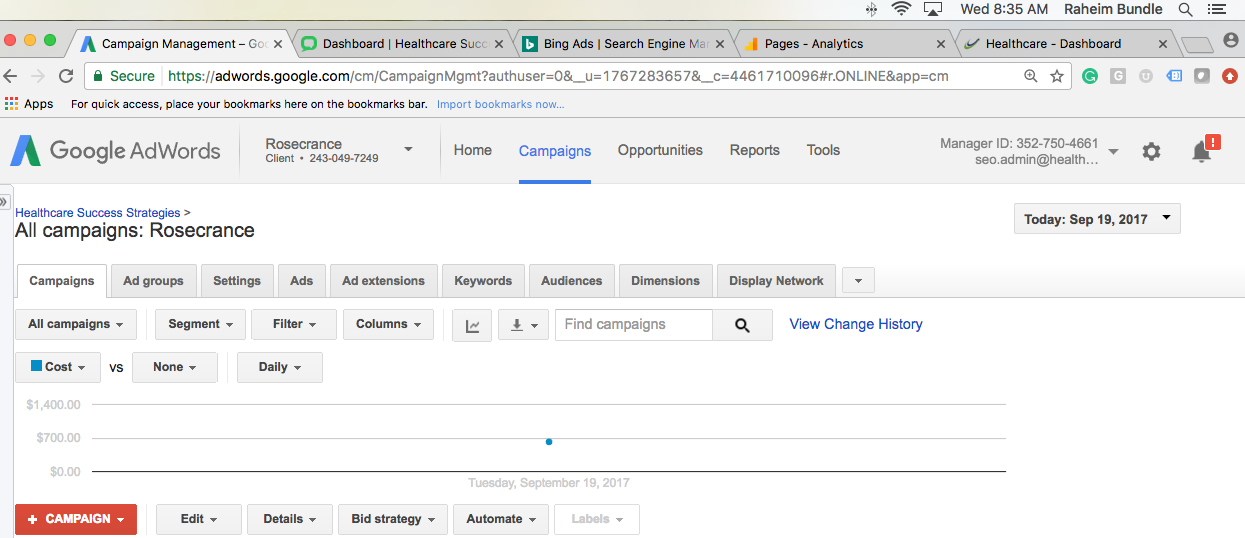Click Import bookmarks now link
Viewport: 1245px width, 538px height.
click(x=501, y=104)
